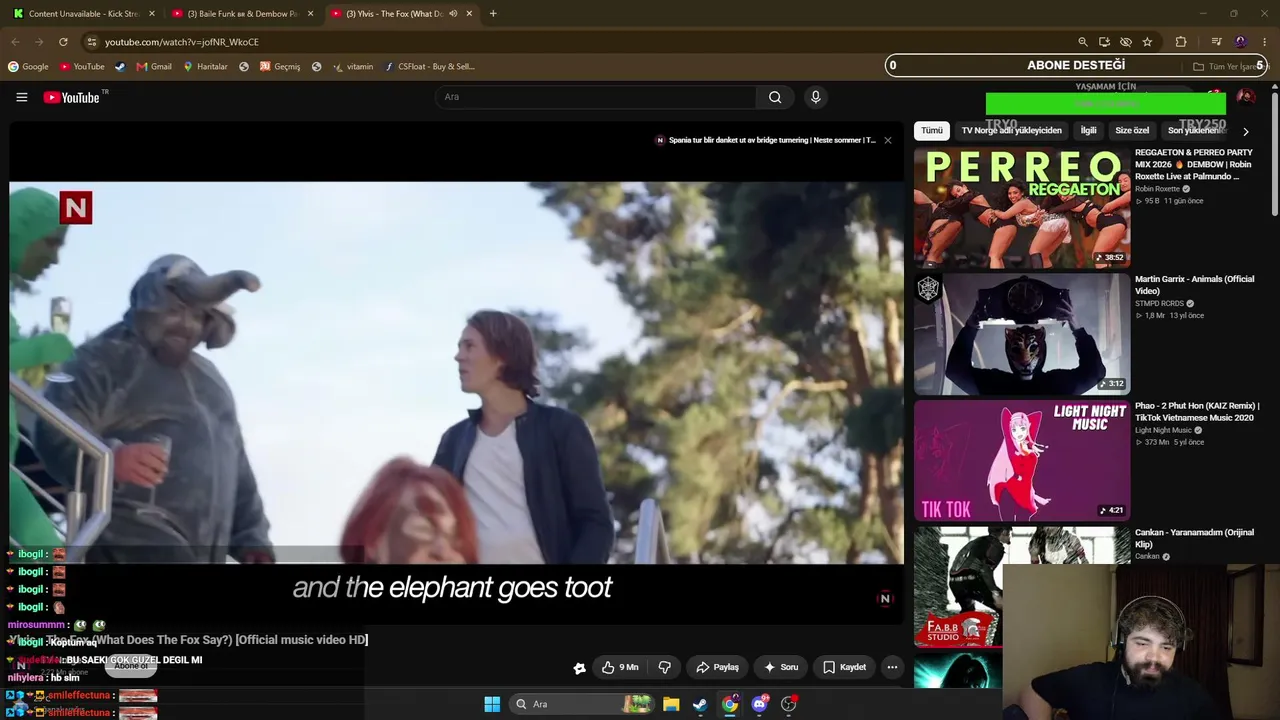Switch to the Content Unavailable Kick tab
This screenshot has height=720, width=1280.
84,14
